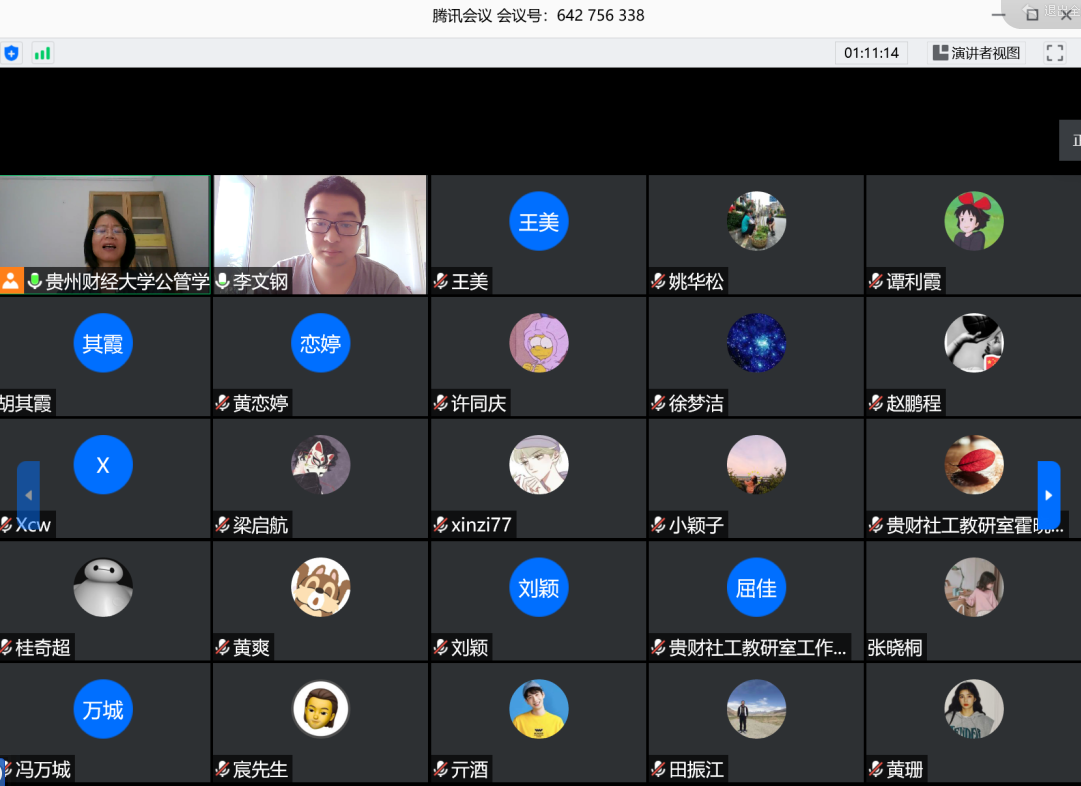Image resolution: width=1081 pixels, height=786 pixels.
Task: Click 谭利霞's cartoon girl avatar
Action: coord(973,221)
